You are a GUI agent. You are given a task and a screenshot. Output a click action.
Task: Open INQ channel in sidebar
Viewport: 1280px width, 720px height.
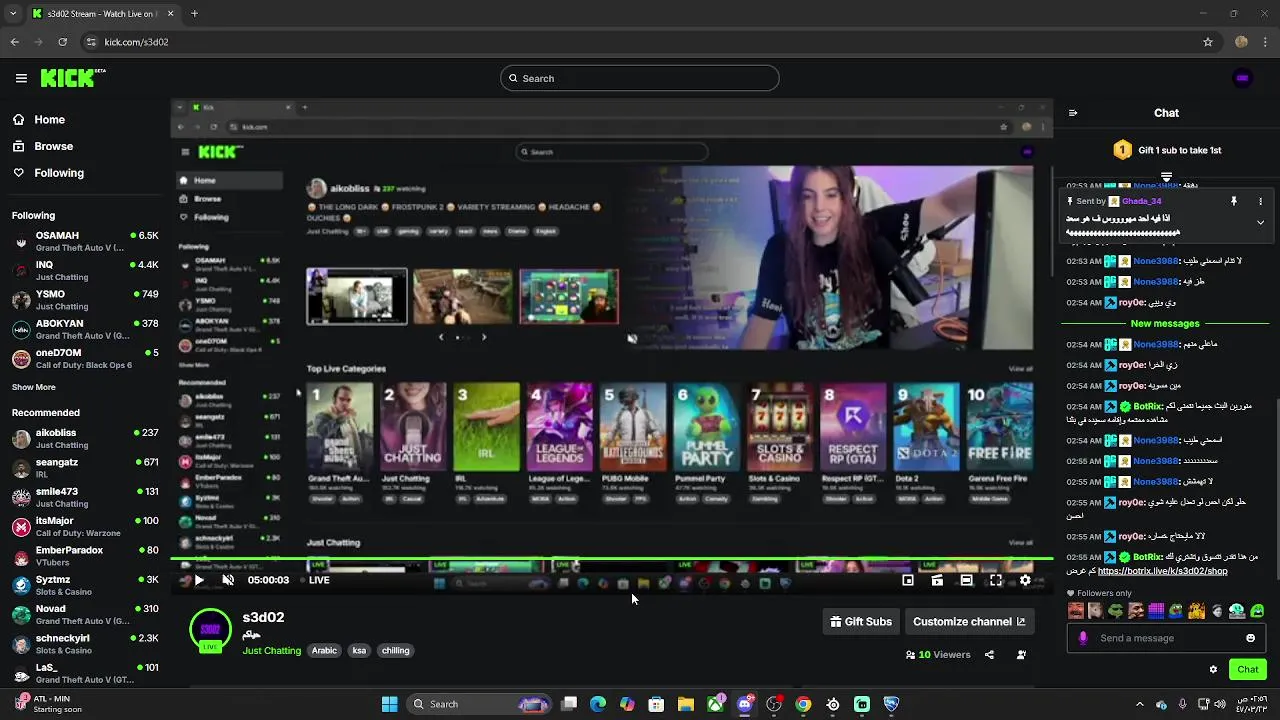point(85,270)
